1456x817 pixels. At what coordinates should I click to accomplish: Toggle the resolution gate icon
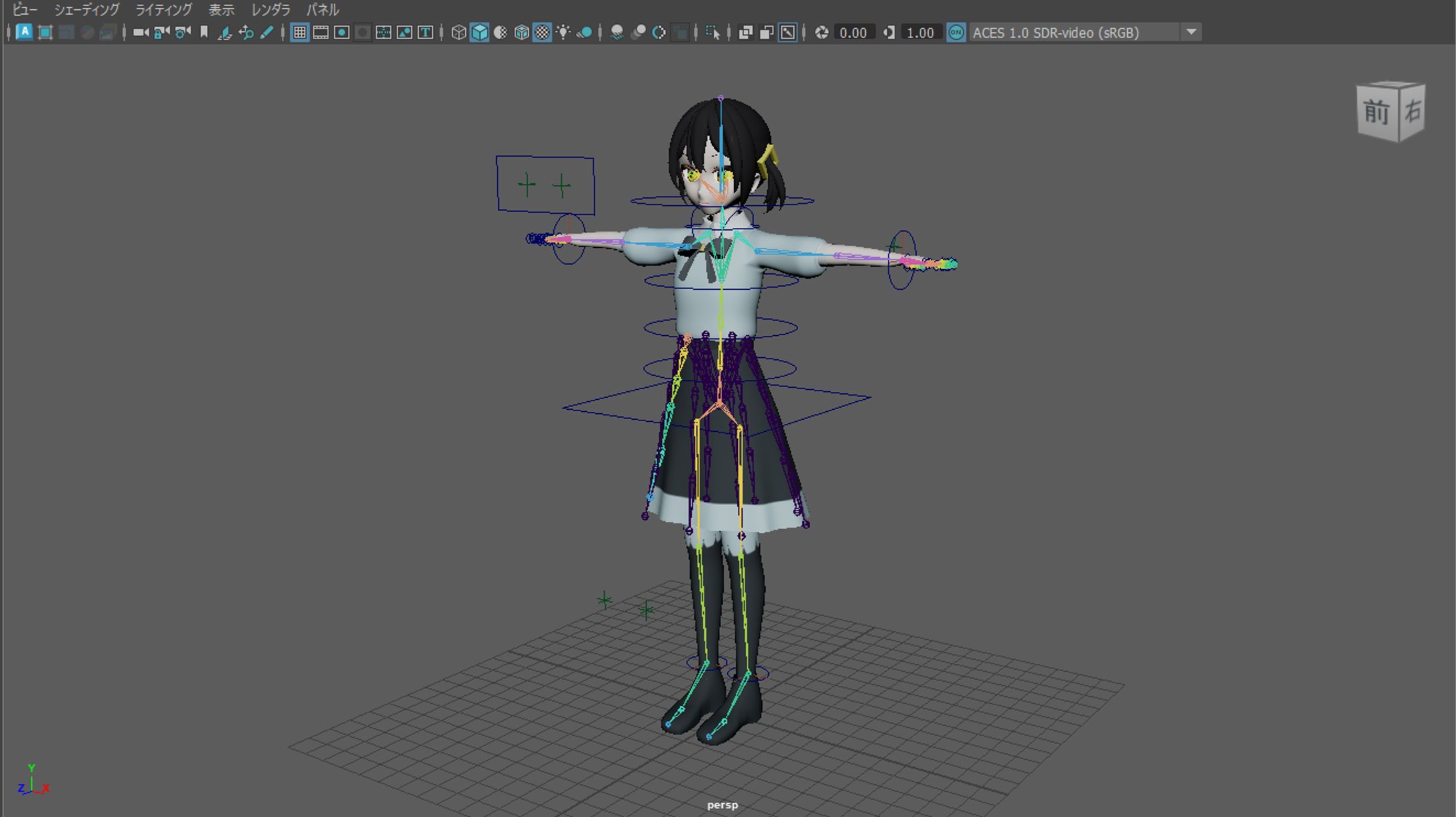342,32
